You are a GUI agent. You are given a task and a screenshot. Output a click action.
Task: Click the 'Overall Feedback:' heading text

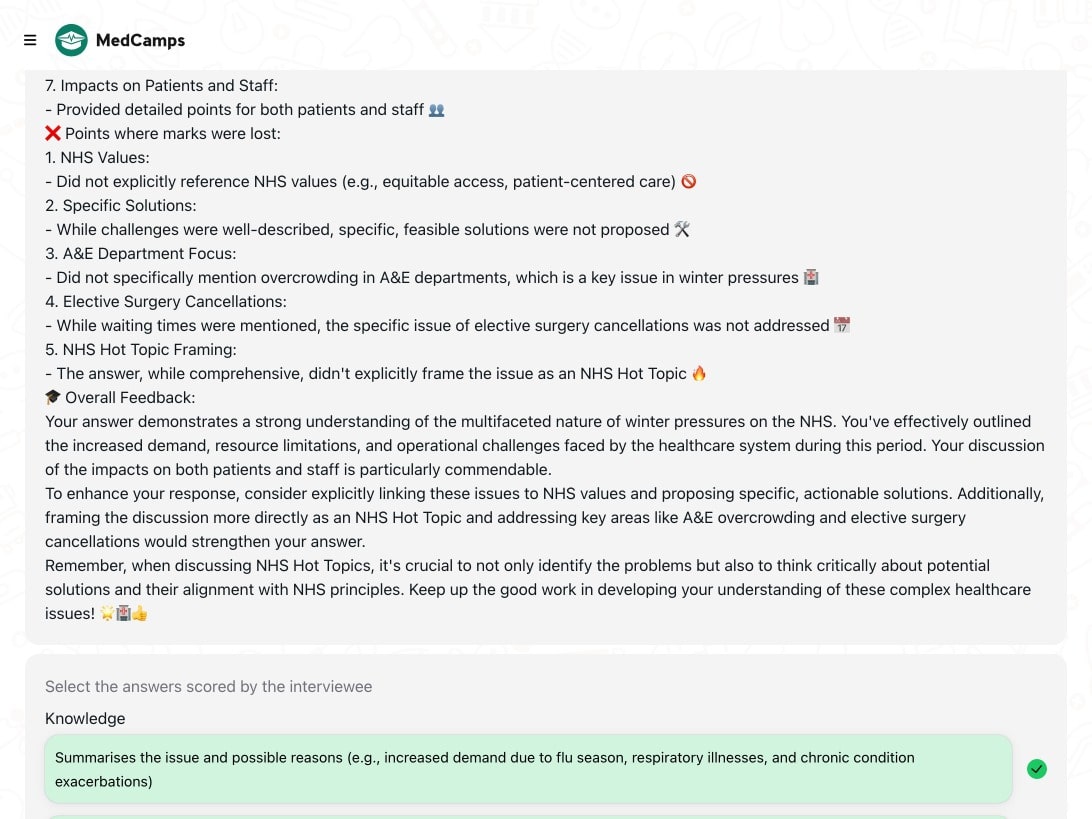(x=130, y=398)
